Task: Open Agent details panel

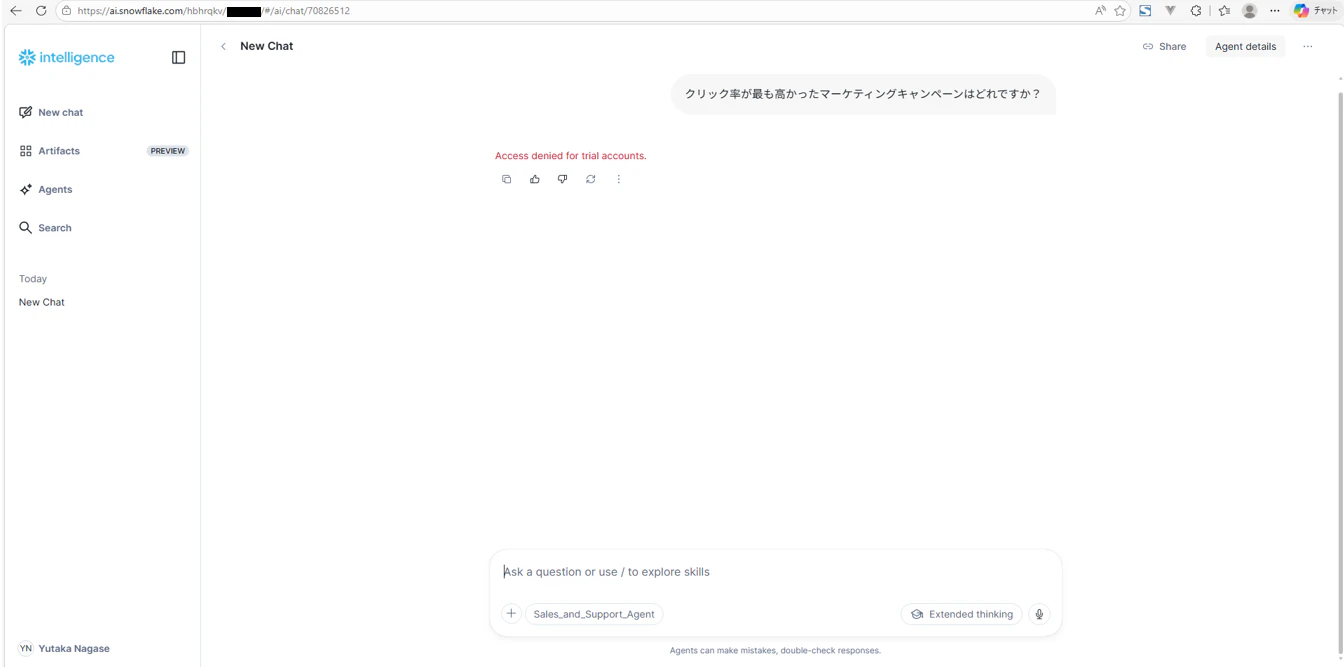Action: (1245, 46)
